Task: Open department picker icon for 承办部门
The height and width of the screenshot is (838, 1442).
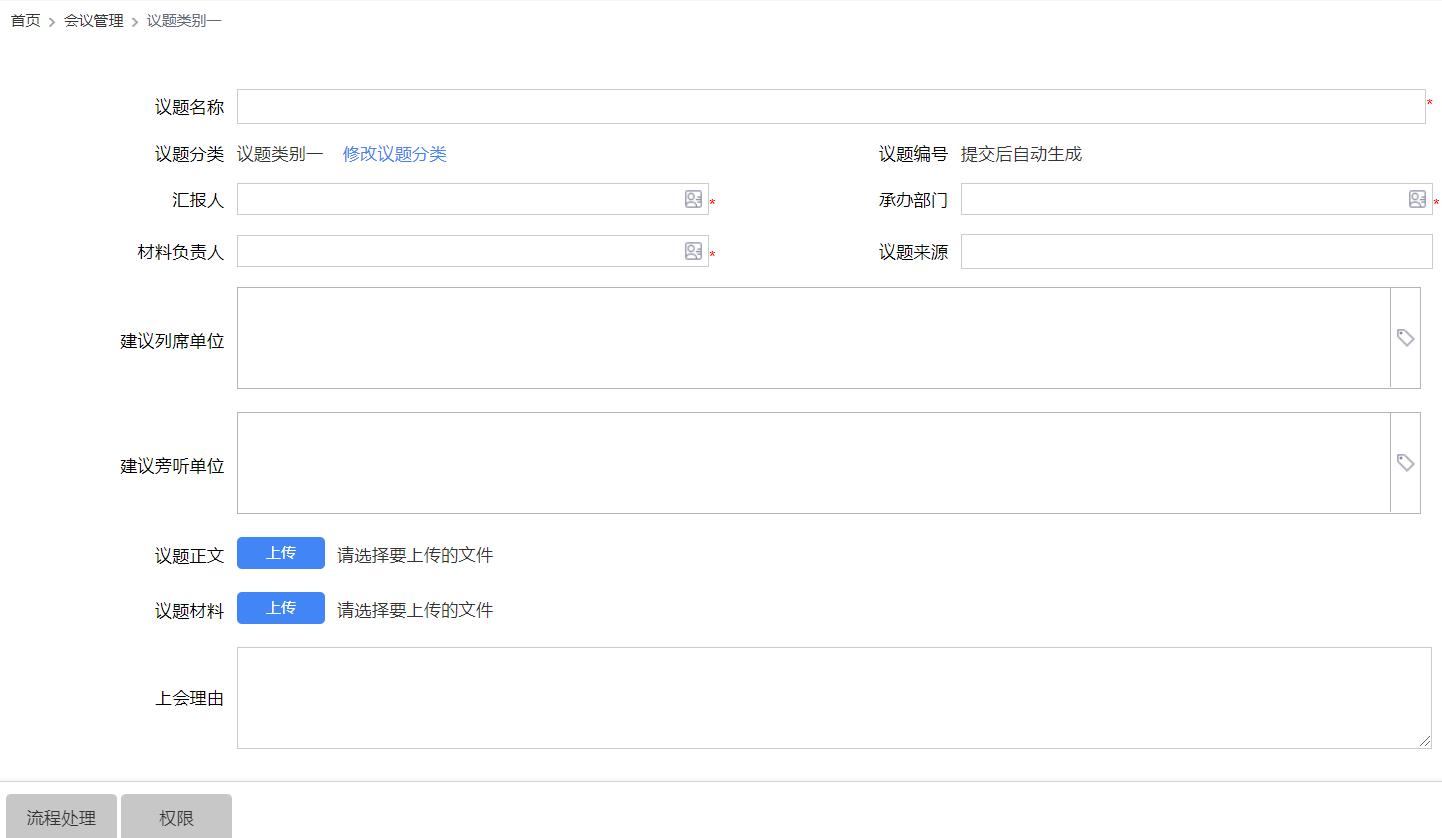Action: (x=1417, y=200)
